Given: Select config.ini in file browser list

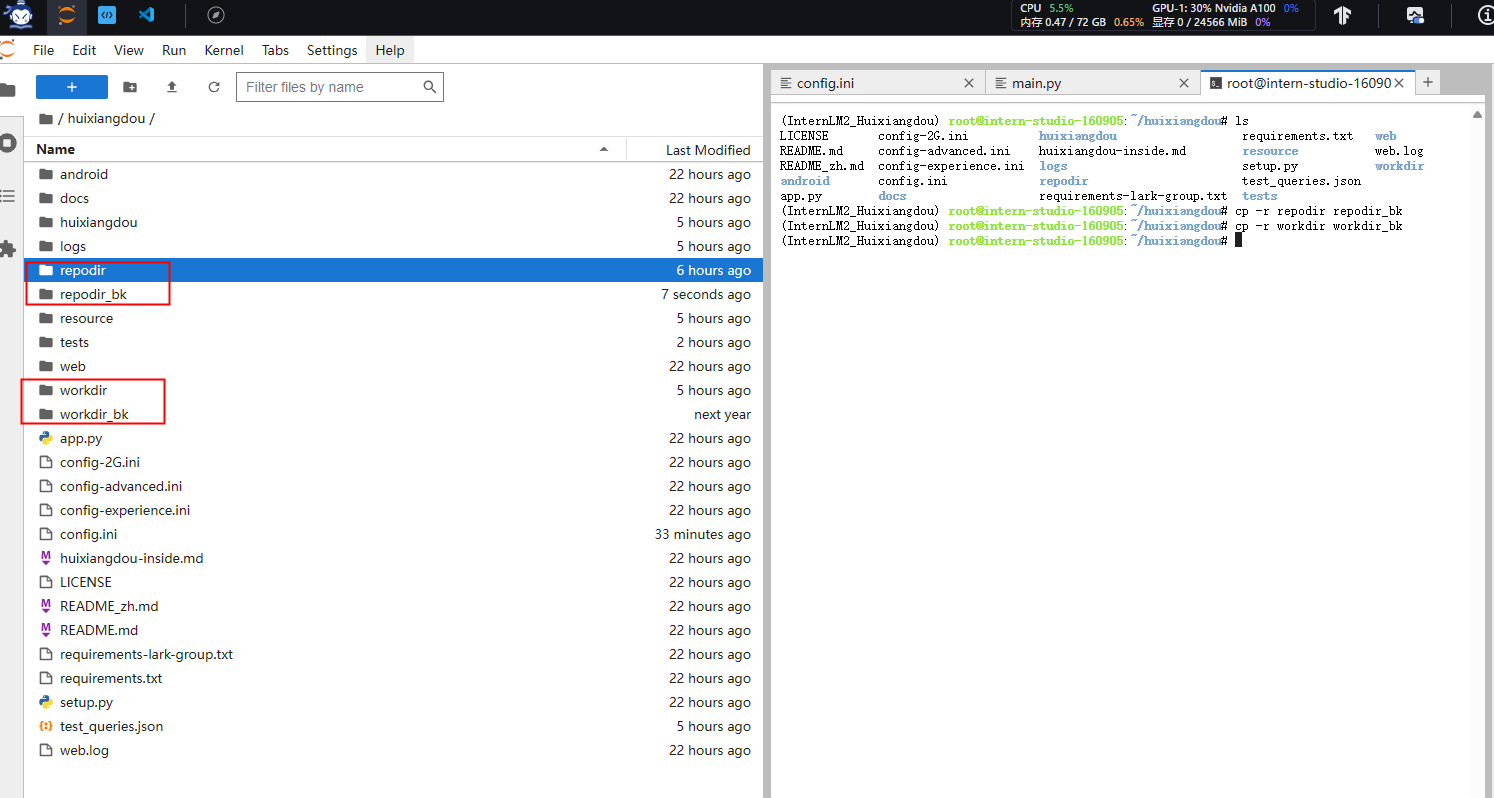Looking at the screenshot, I should [395, 534].
